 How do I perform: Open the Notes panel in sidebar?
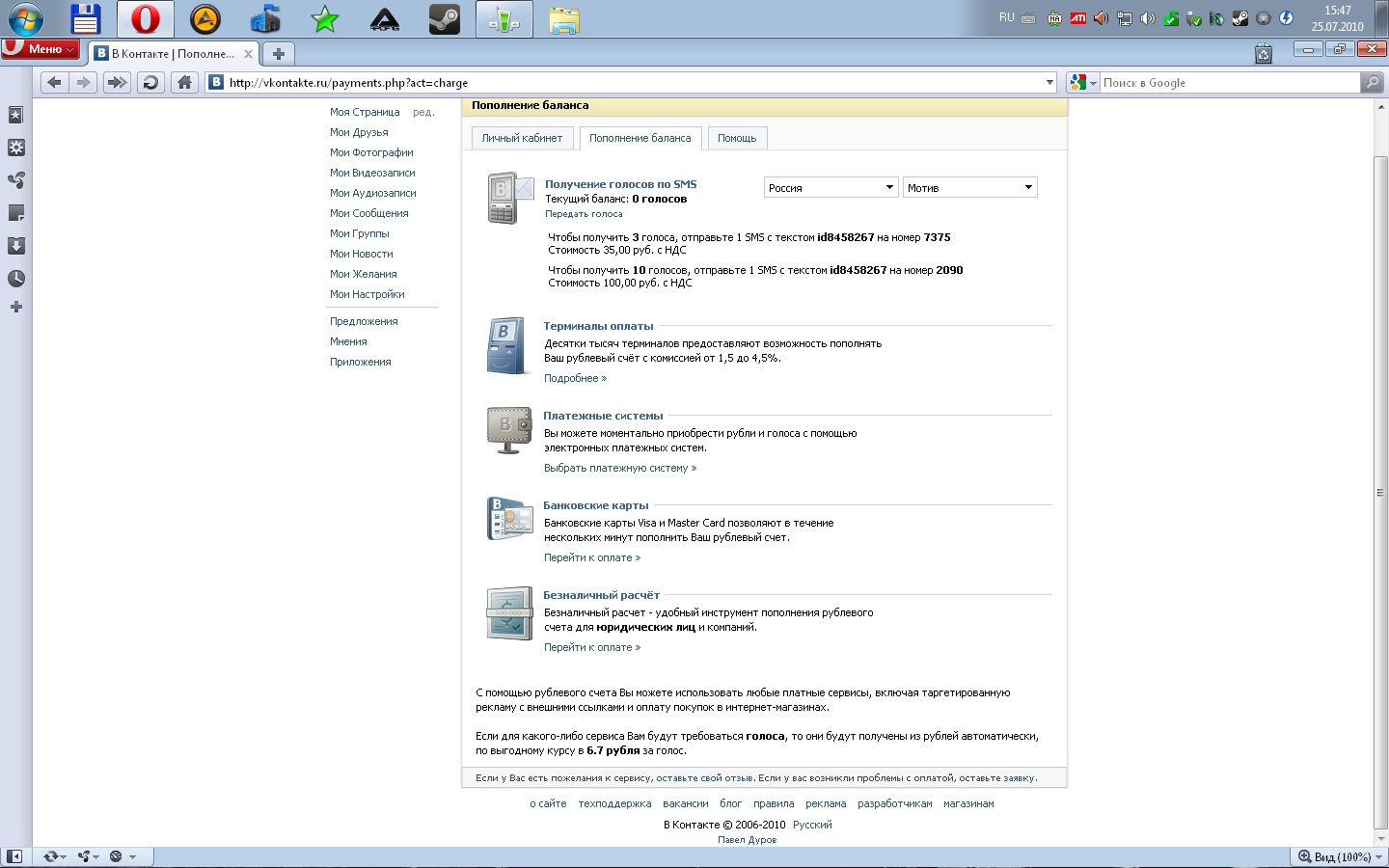pyautogui.click(x=15, y=213)
